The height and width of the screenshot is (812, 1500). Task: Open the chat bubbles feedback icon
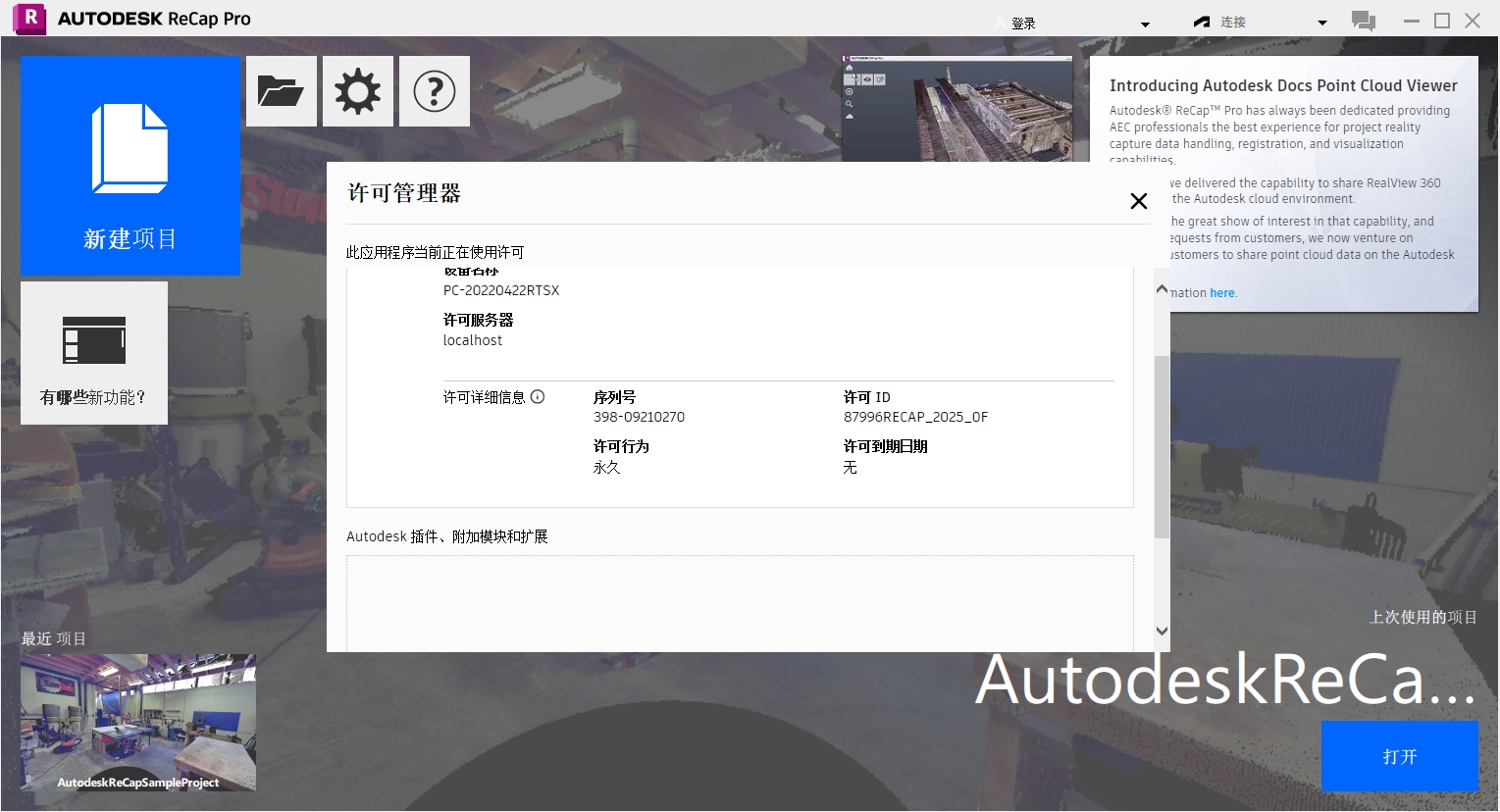[x=1363, y=21]
